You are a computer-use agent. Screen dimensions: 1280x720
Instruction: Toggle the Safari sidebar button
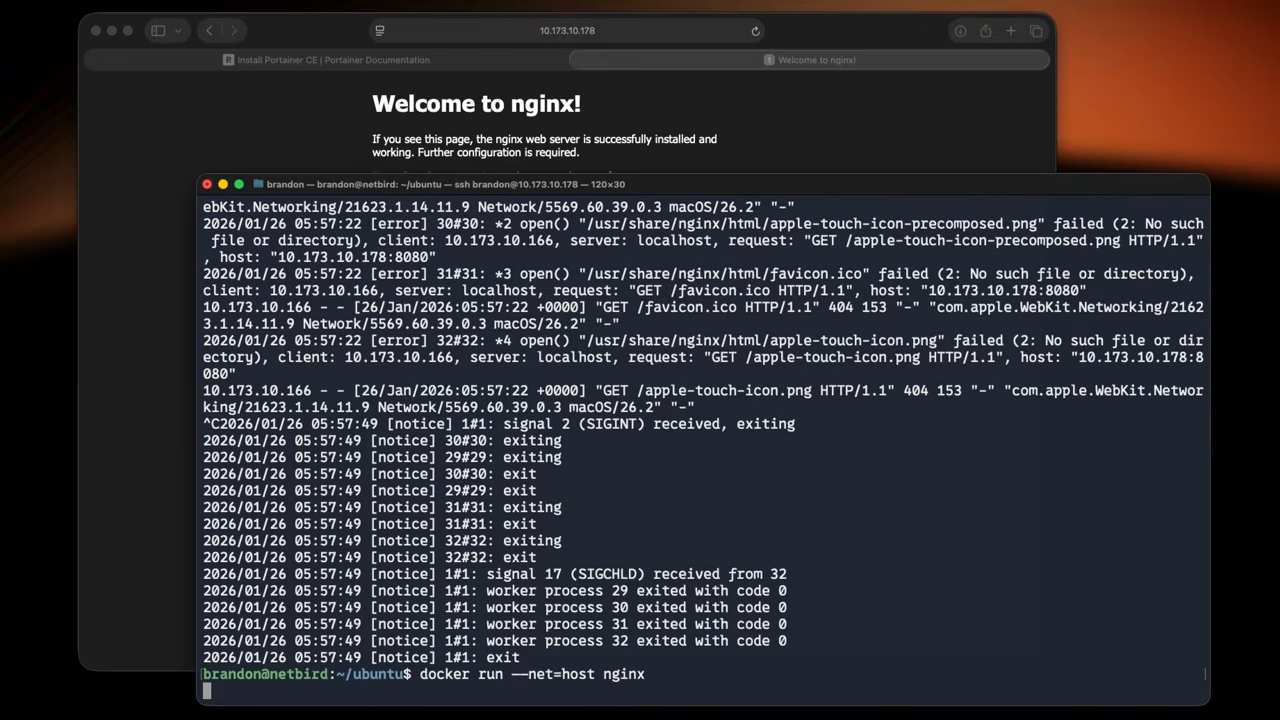tap(158, 31)
